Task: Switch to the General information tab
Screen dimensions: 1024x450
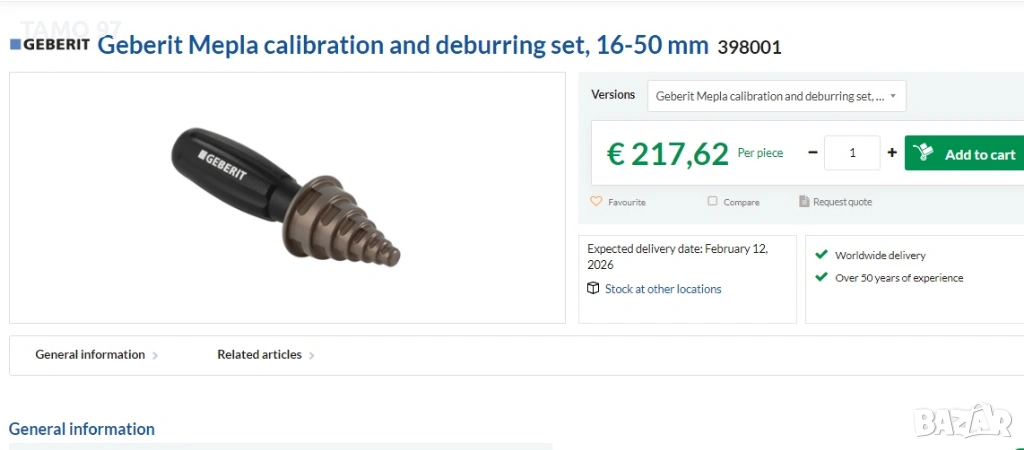Action: pyautogui.click(x=90, y=355)
